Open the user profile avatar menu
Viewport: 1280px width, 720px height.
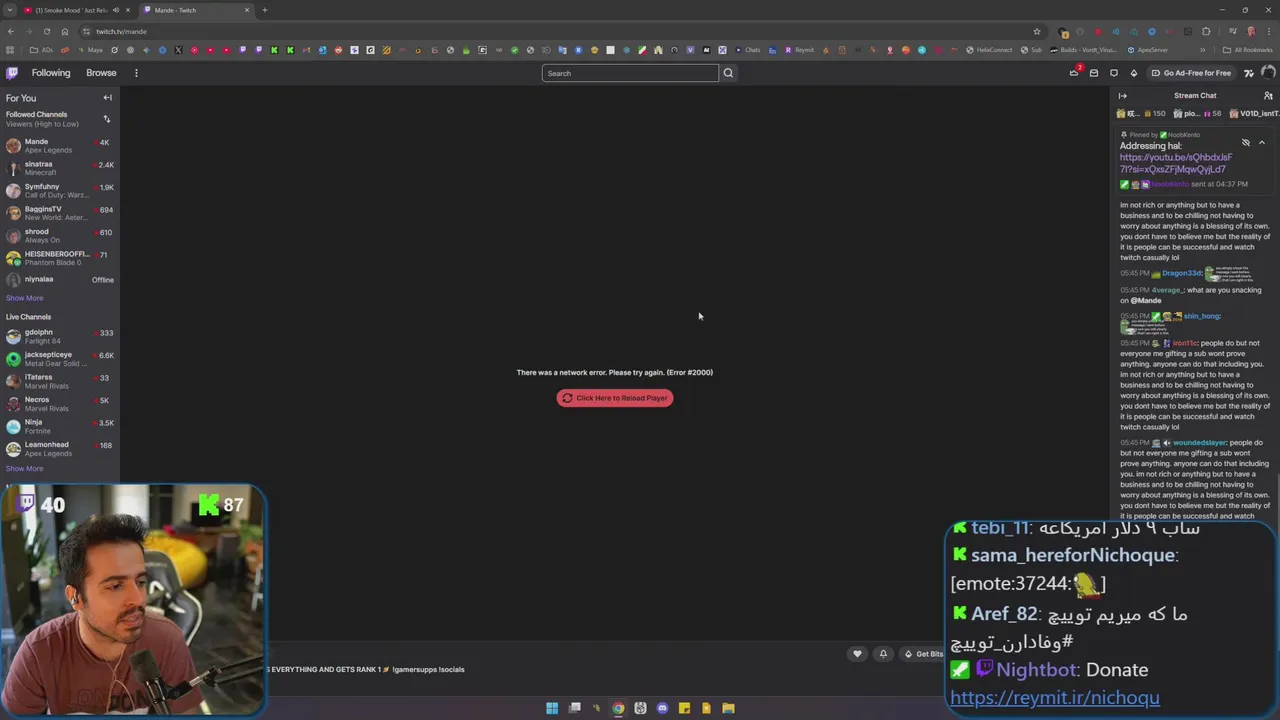[1268, 73]
